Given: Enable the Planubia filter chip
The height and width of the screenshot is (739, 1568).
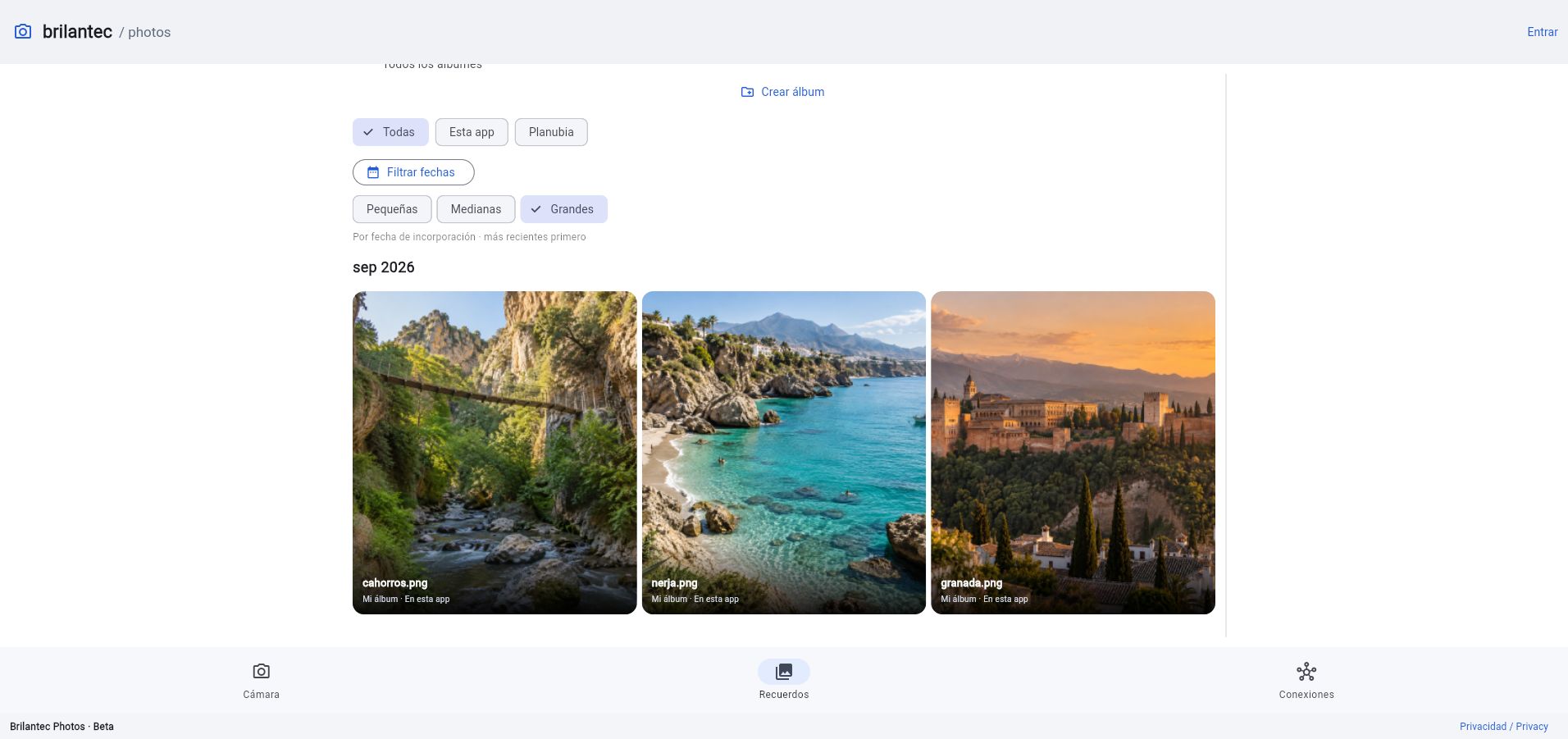Looking at the screenshot, I should point(551,132).
